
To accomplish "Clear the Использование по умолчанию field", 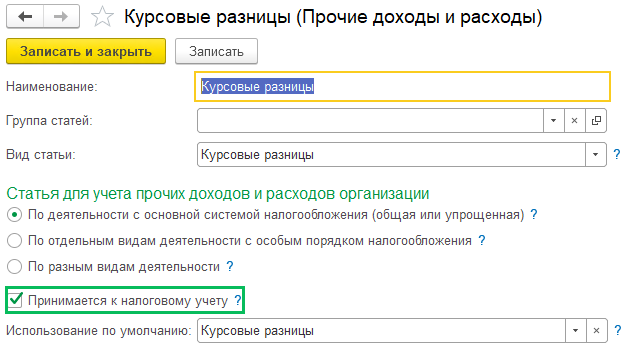I will point(597,331).
